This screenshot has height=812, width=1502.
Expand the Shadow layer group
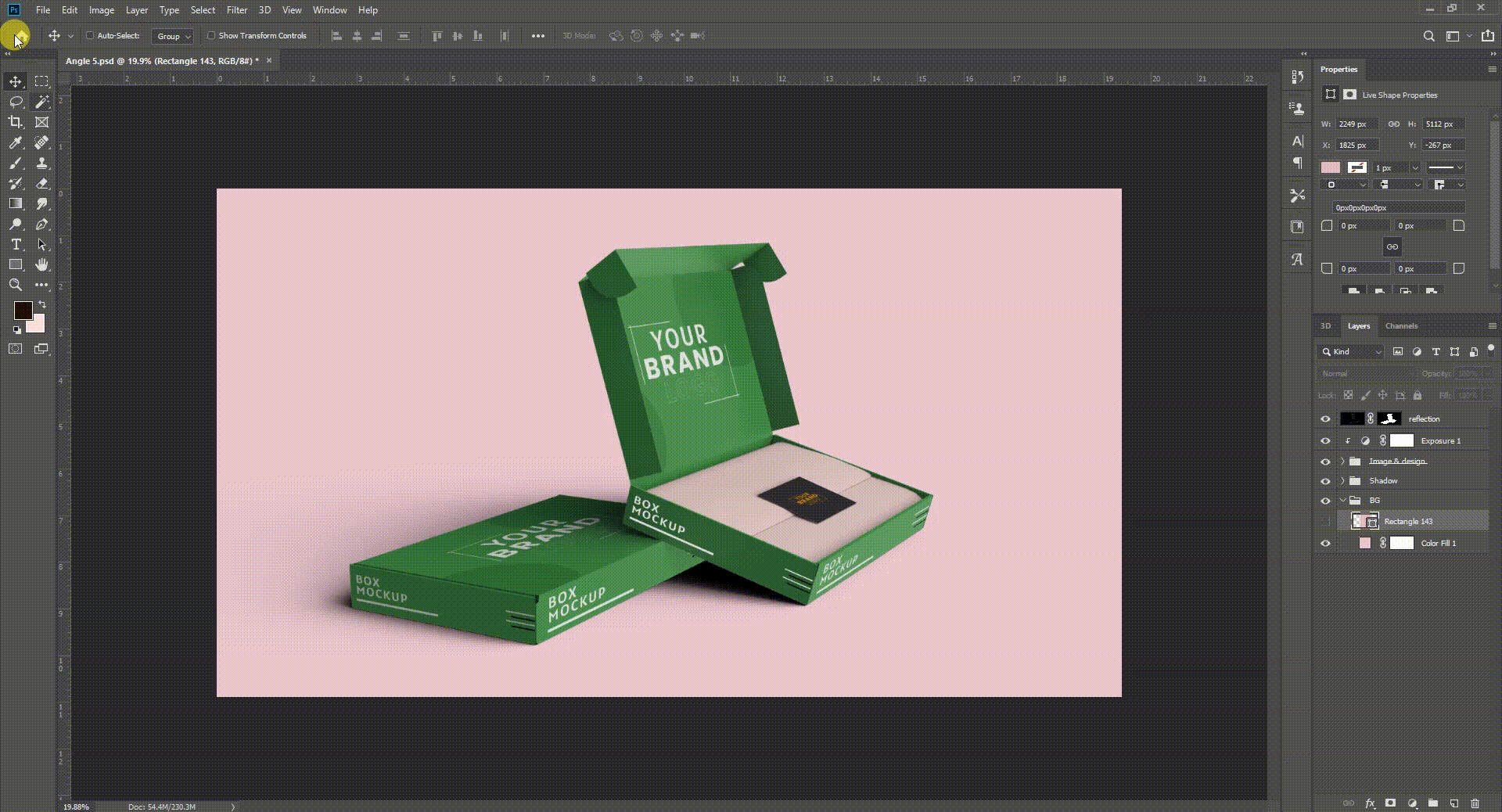pos(1343,481)
